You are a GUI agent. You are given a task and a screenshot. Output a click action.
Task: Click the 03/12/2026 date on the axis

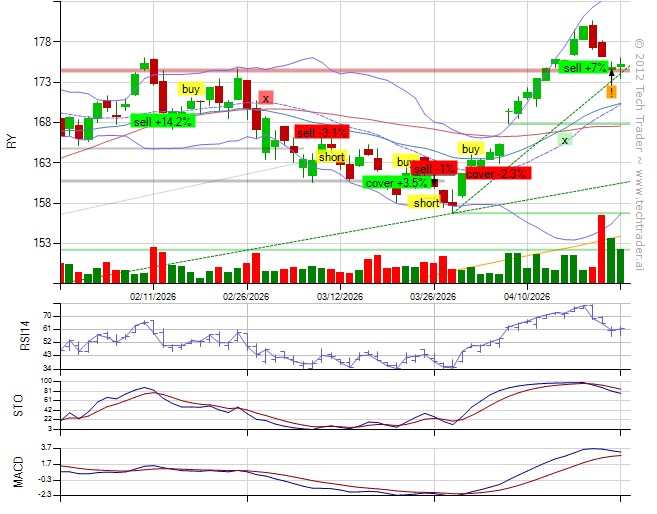[x=341, y=296]
